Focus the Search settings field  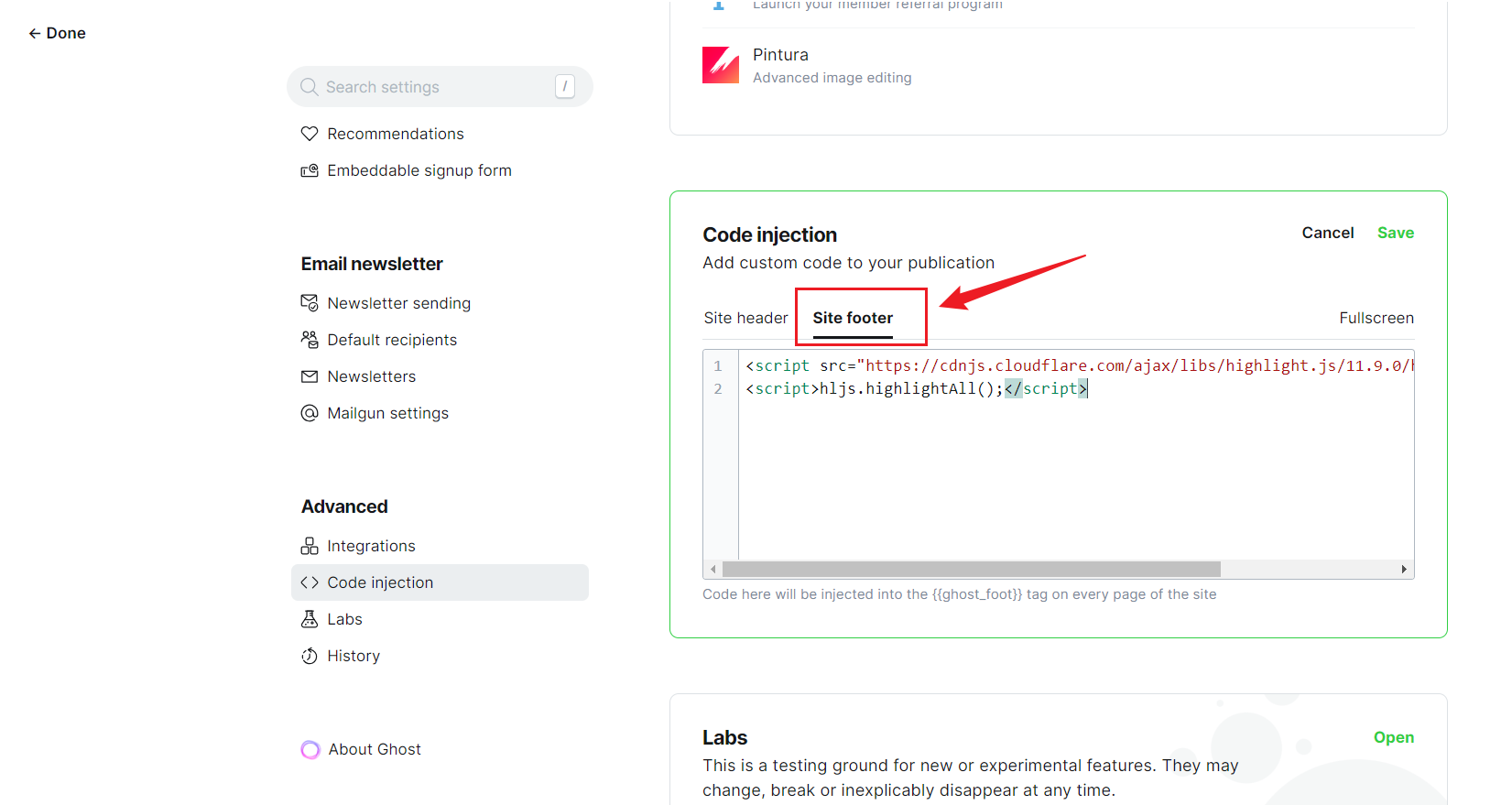point(430,87)
